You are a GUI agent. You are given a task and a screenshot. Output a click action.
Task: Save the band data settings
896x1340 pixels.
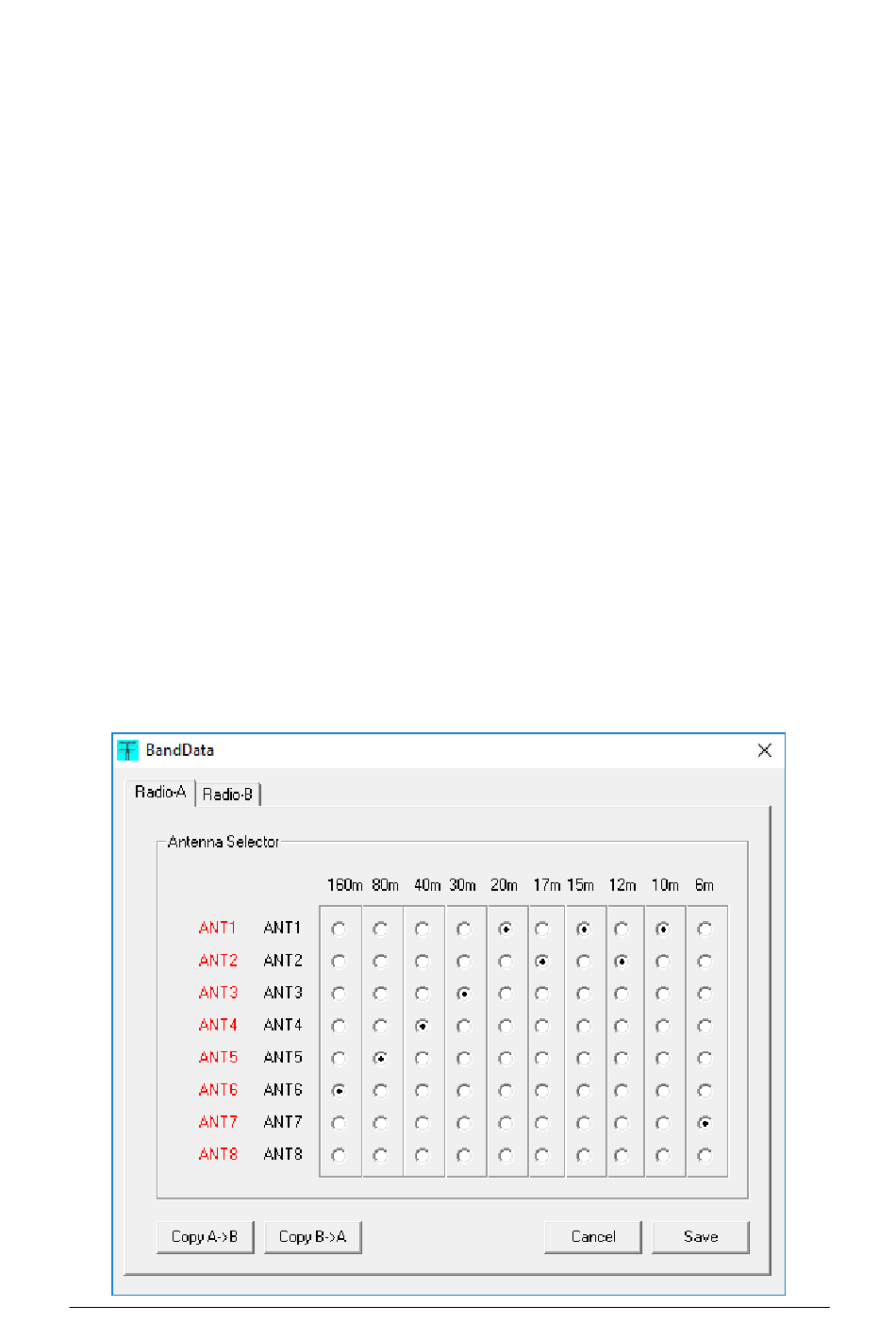coord(700,1236)
